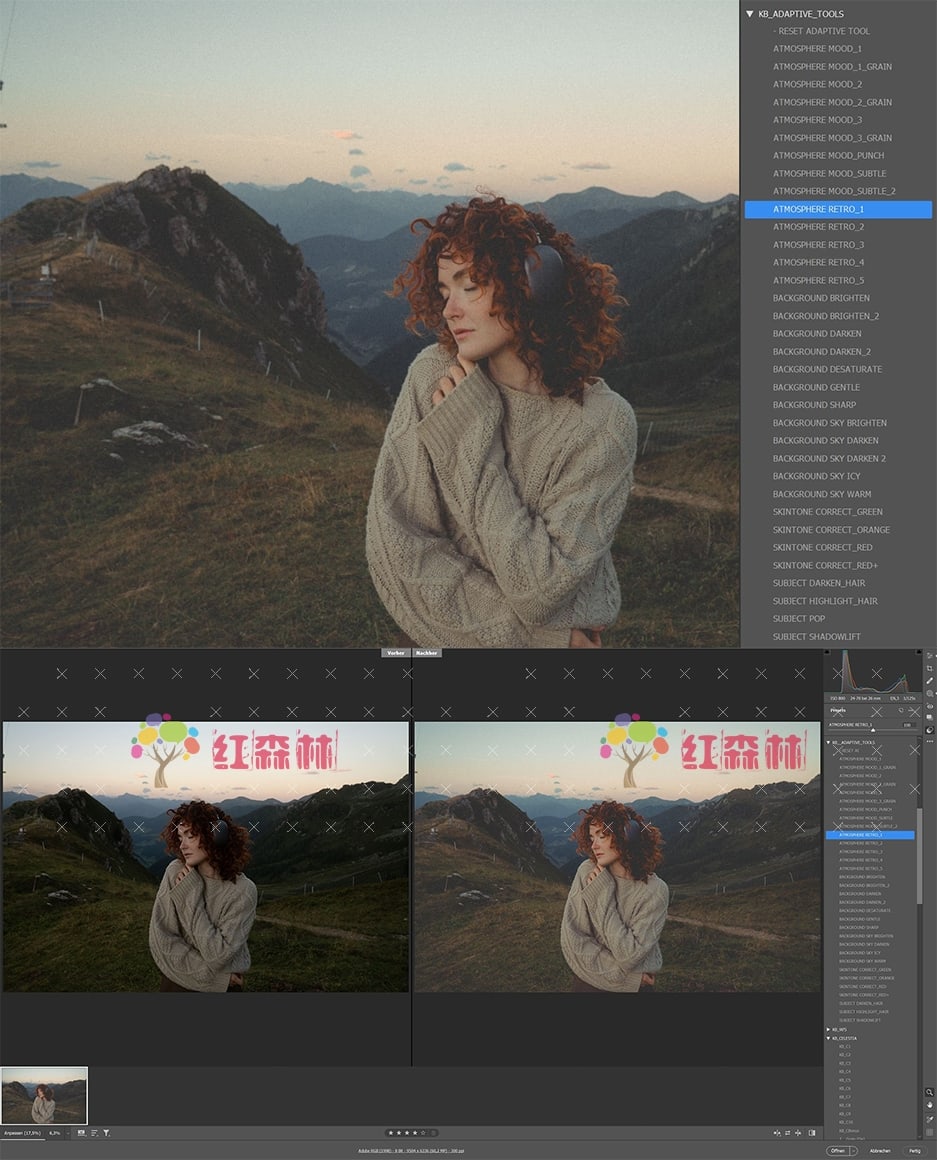
Task: Select SUBJECT POP in the enlarged list
Action: point(799,618)
